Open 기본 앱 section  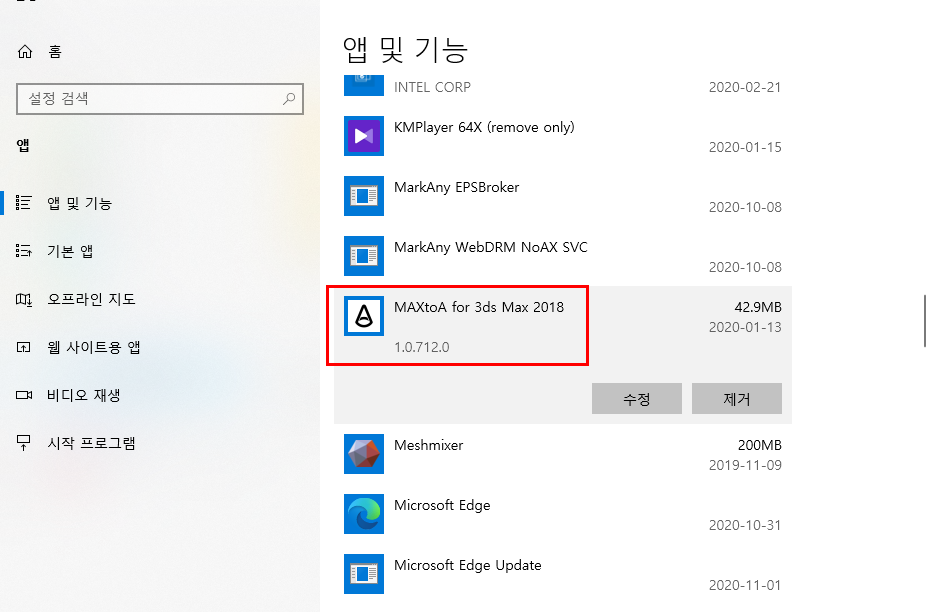70,251
